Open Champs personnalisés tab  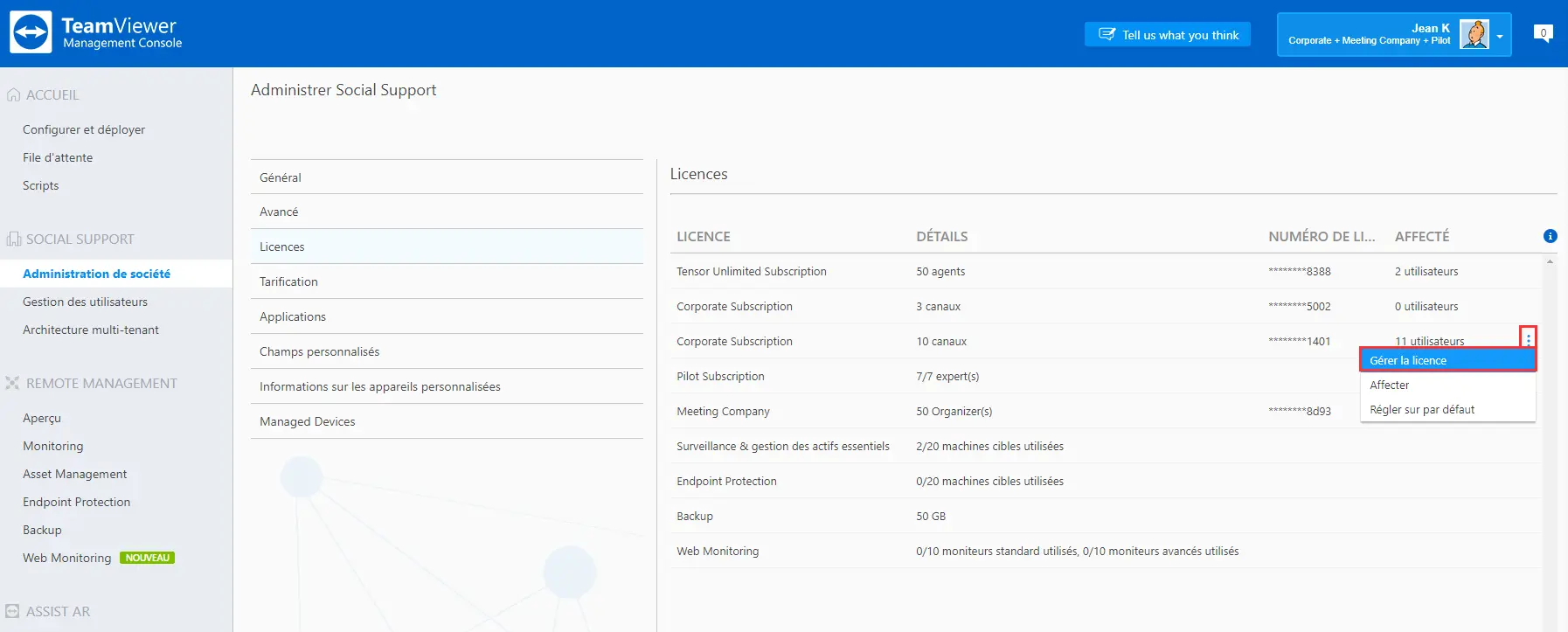(447, 352)
